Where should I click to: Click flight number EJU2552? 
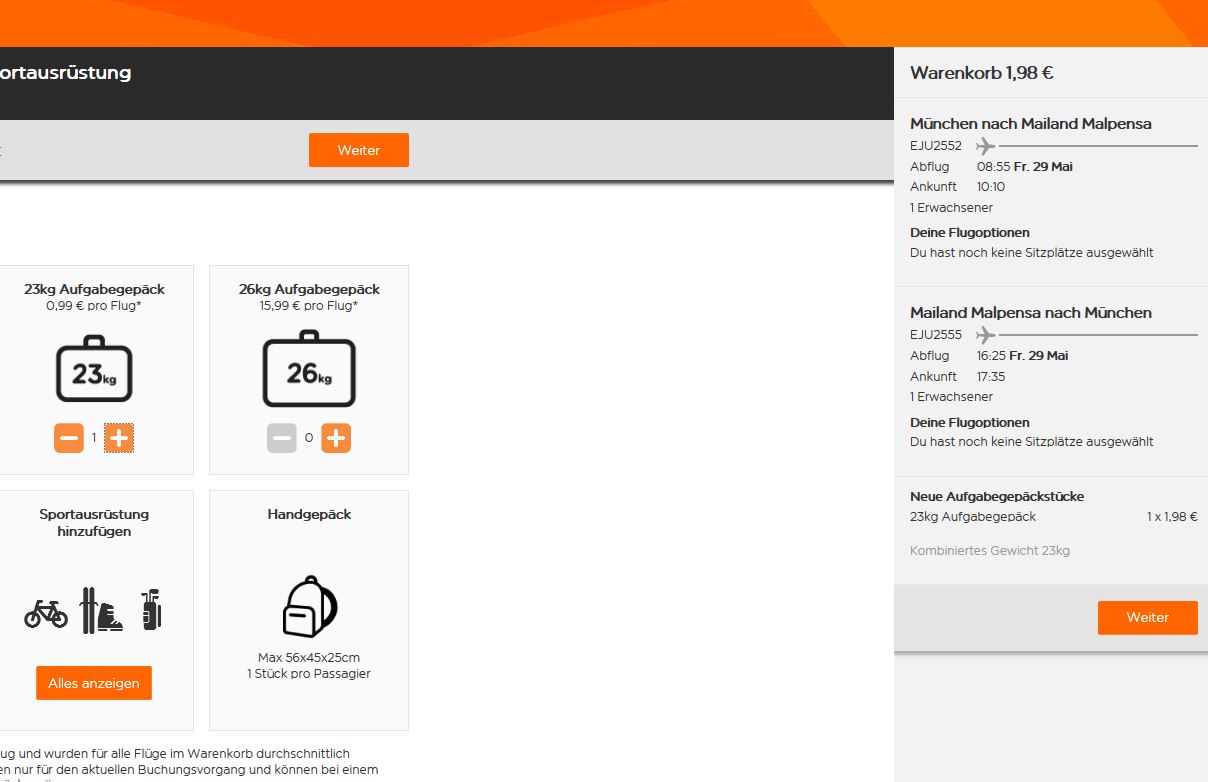[x=936, y=146]
